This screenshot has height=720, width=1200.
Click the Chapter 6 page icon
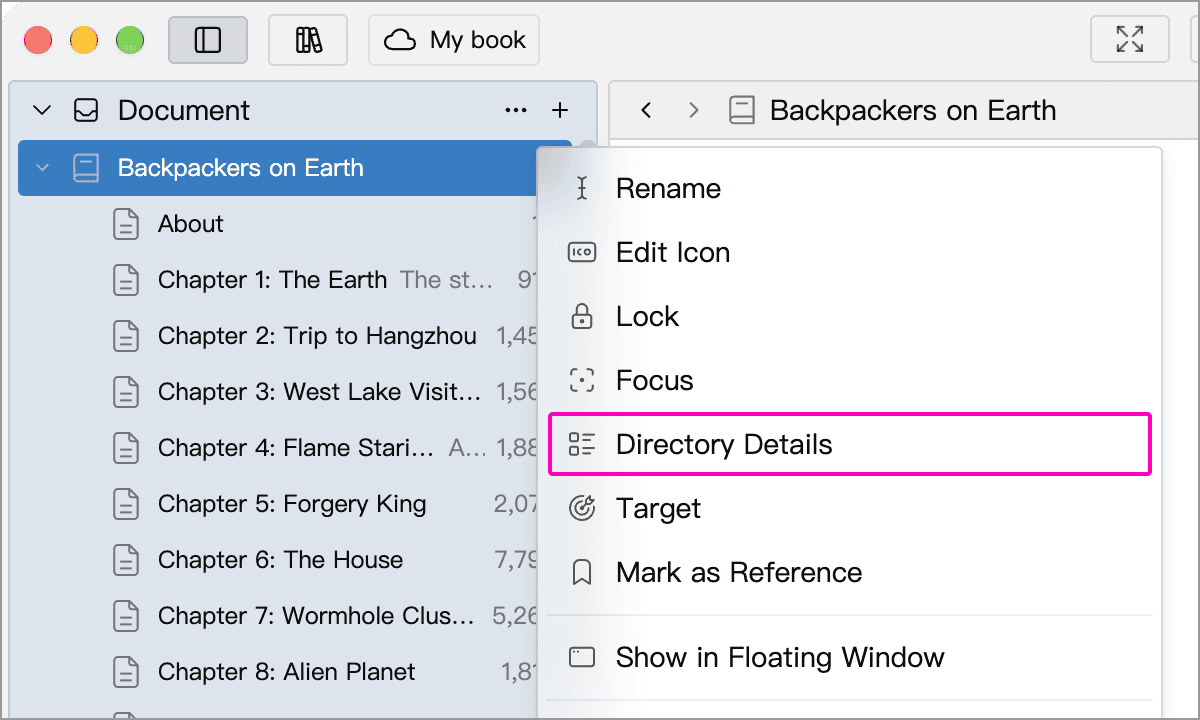coord(125,560)
